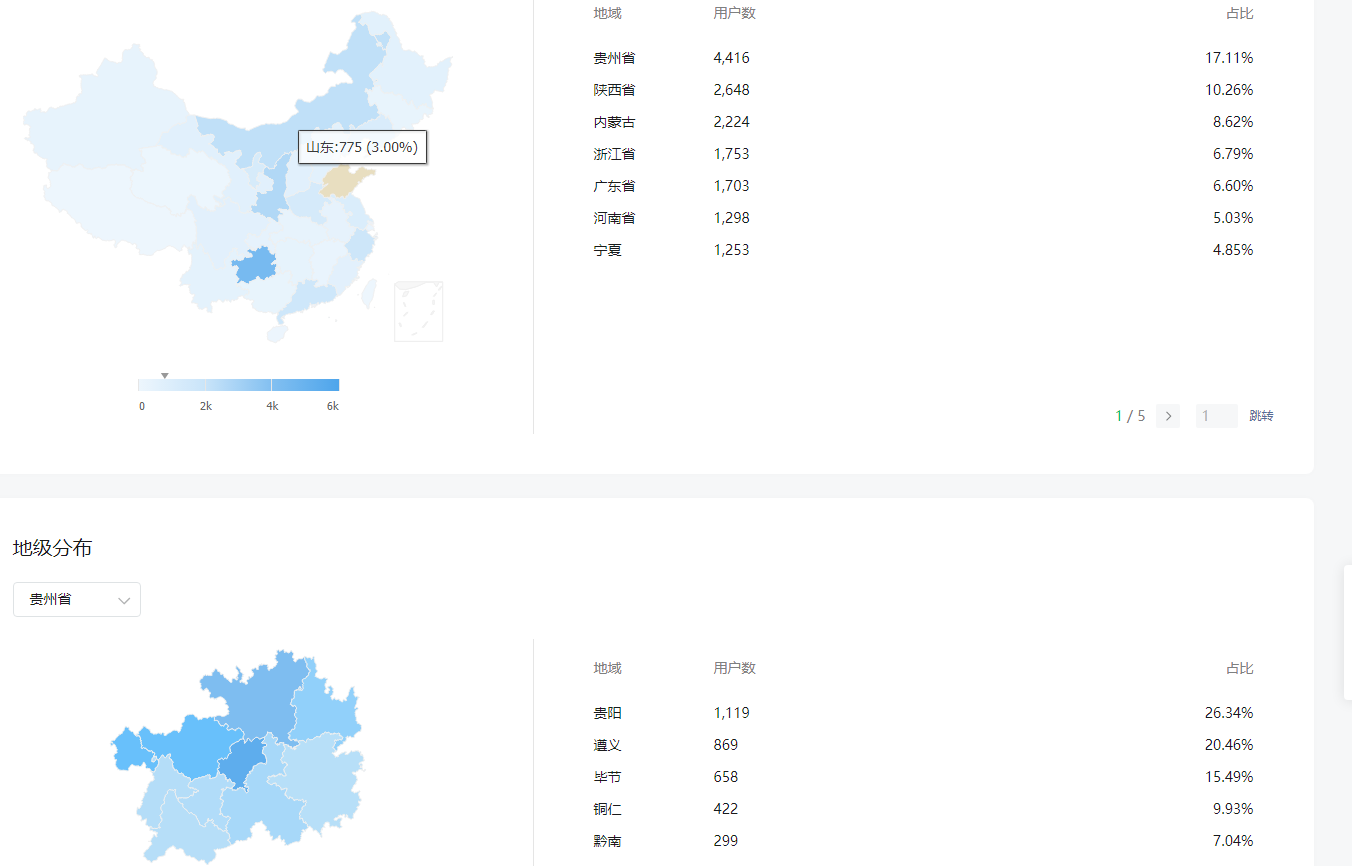Click the 跳转 jump link

click(x=1261, y=416)
